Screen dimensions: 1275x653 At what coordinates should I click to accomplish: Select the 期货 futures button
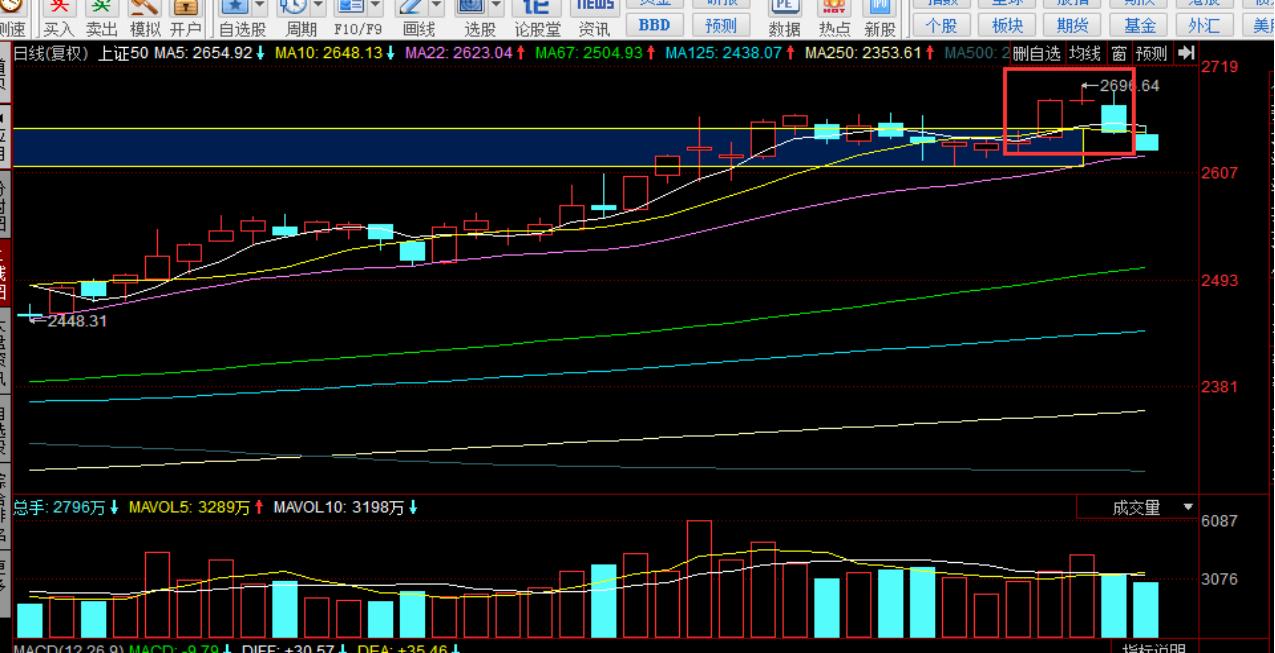click(1073, 25)
